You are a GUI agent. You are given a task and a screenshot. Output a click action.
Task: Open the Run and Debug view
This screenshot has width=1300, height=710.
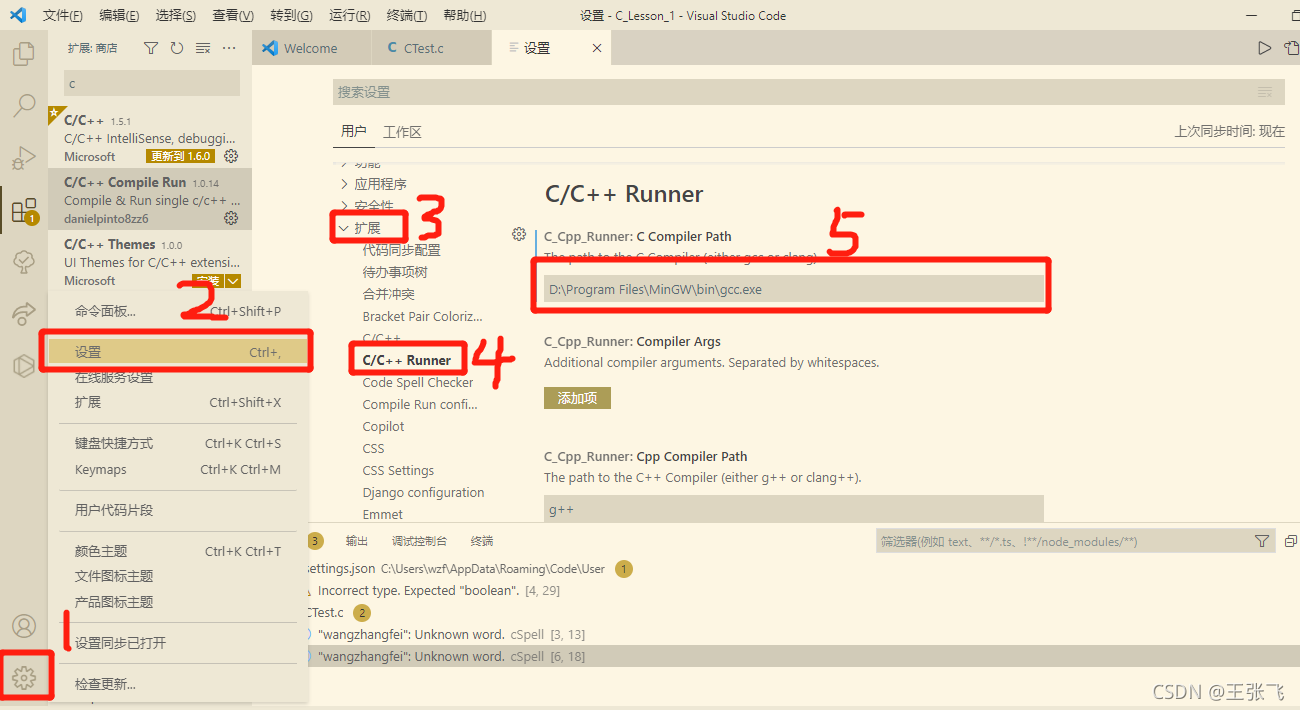(24, 157)
